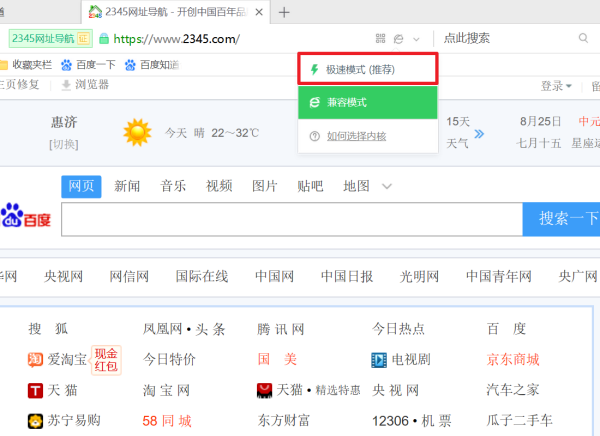Close the 2345网址导航 tab
Image resolution: width=600 pixels, height=436 pixels.
pos(259,12)
